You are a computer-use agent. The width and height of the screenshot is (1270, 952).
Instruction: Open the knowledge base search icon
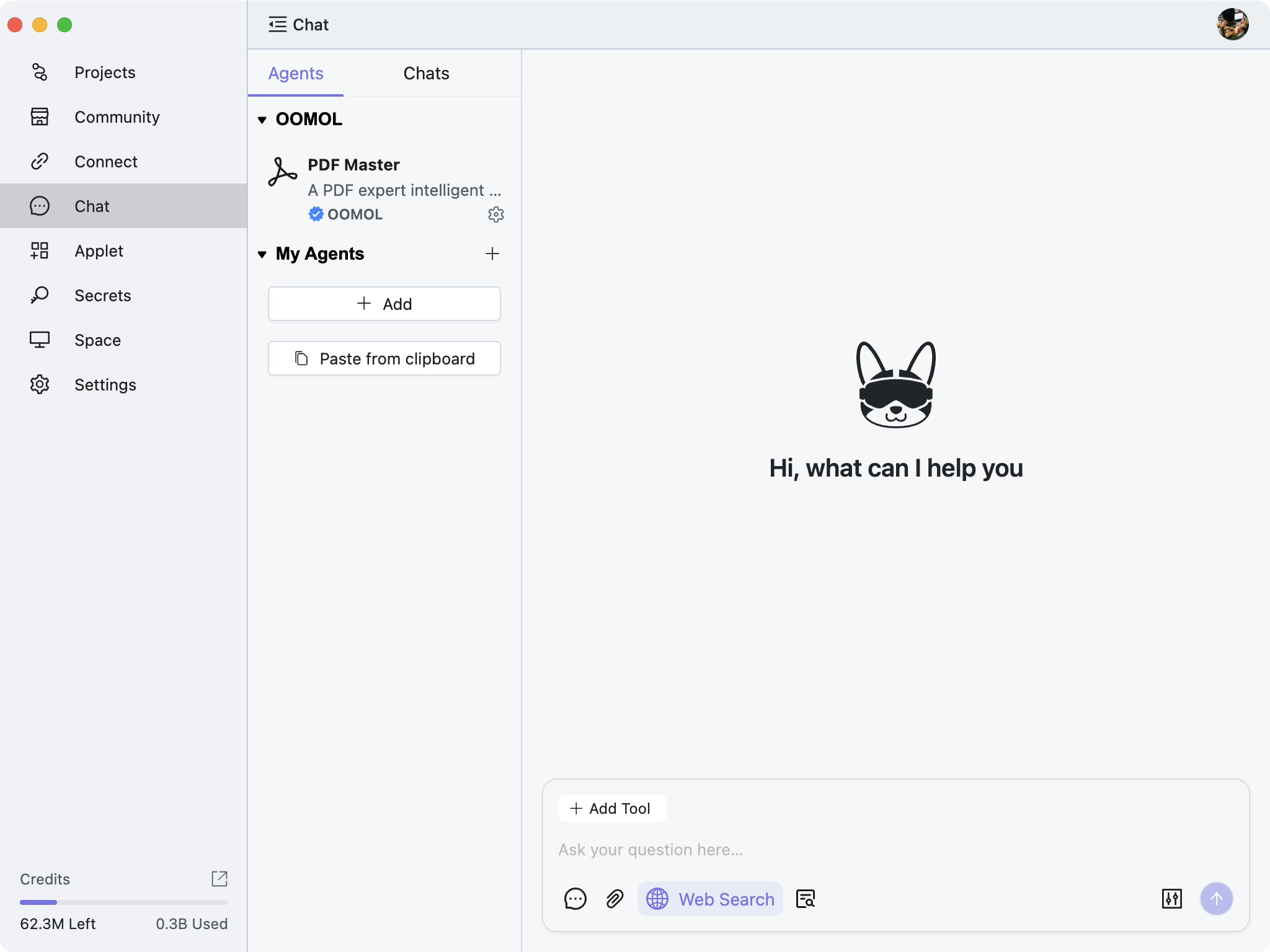pyautogui.click(x=805, y=898)
